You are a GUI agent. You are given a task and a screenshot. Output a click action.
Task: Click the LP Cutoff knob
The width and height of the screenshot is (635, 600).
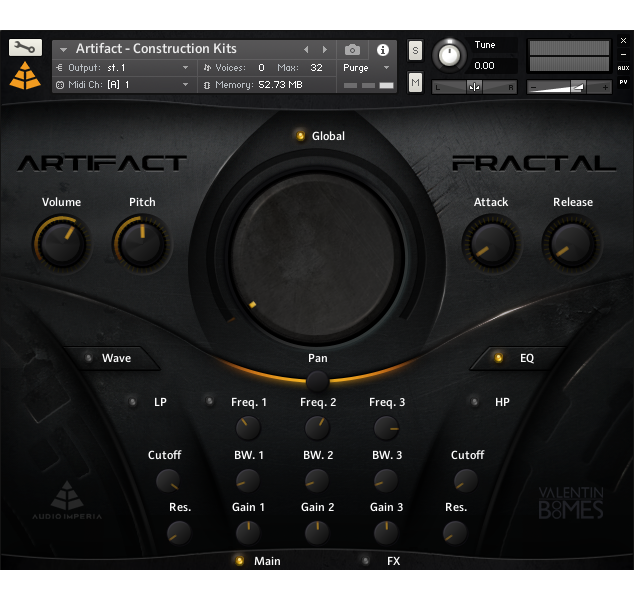click(x=168, y=481)
